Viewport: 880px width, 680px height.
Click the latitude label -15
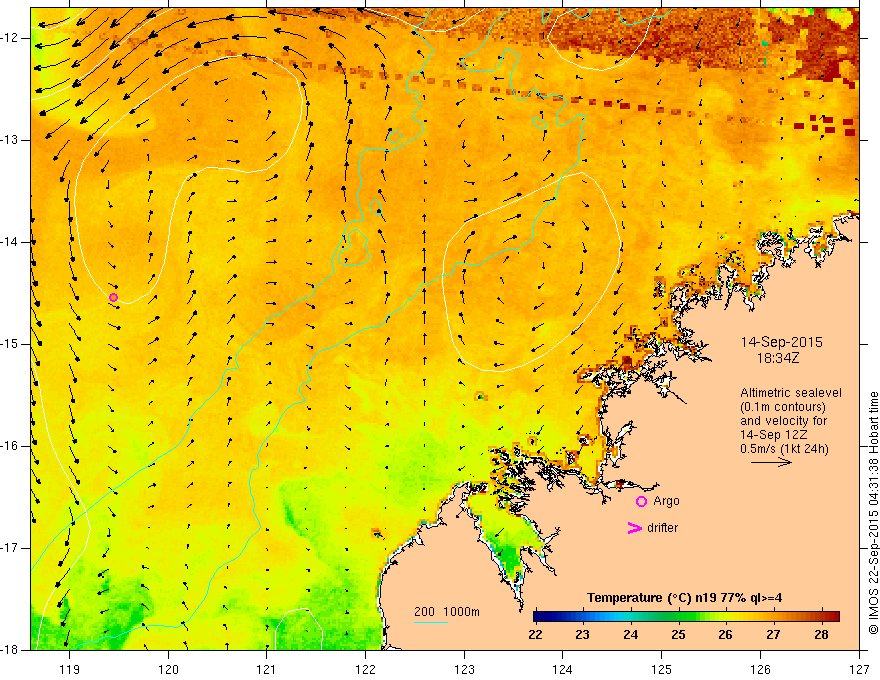coord(10,344)
